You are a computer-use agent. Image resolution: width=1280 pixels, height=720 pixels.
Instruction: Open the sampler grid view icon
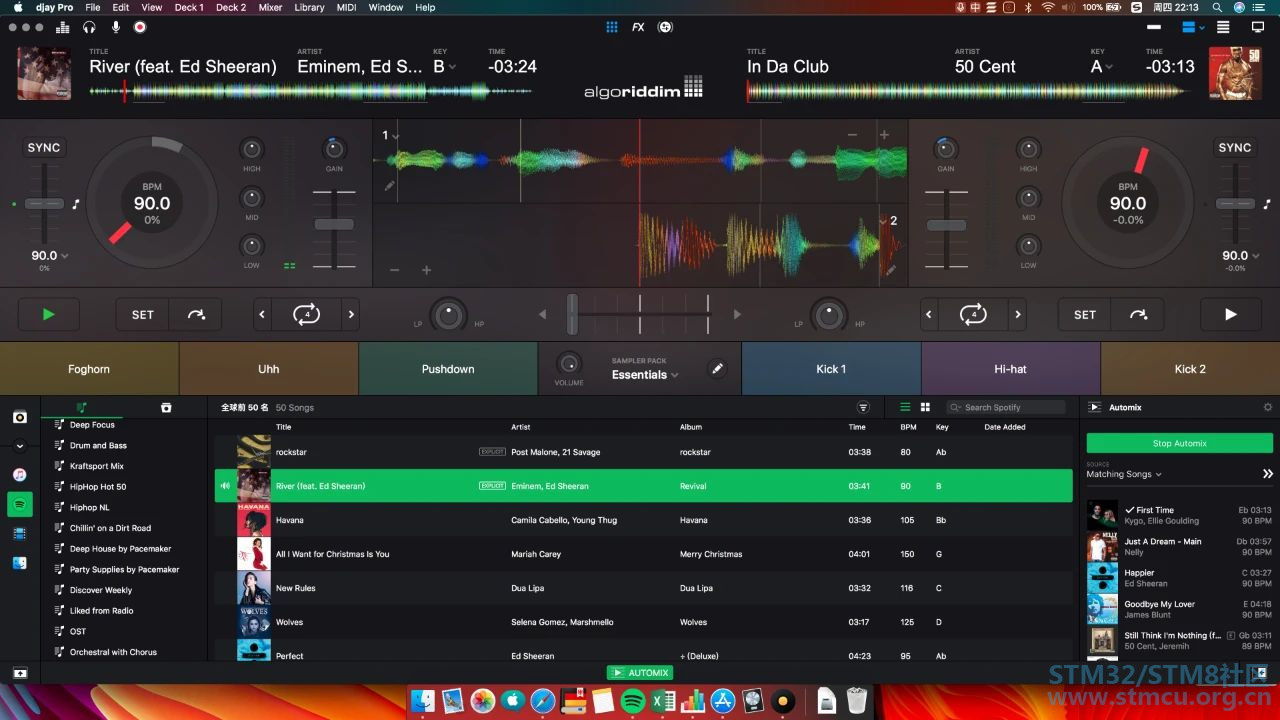[612, 27]
